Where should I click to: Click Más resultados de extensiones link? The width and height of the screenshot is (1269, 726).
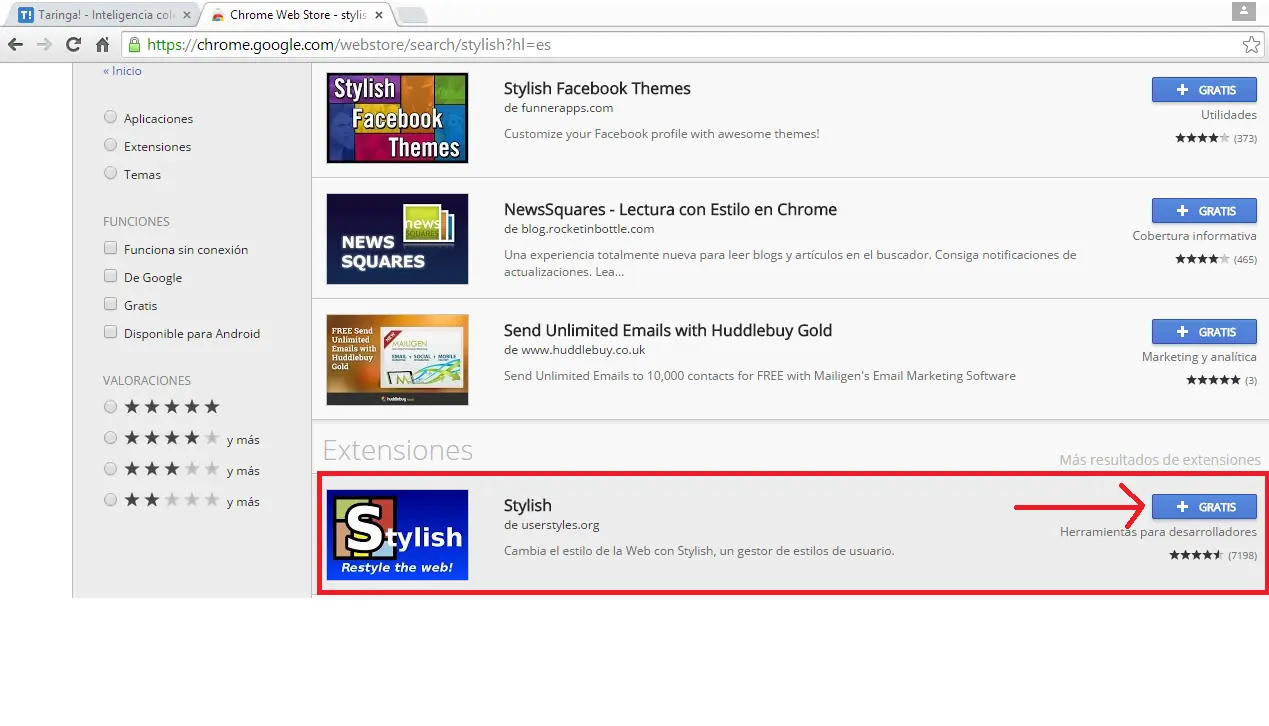click(x=1160, y=460)
